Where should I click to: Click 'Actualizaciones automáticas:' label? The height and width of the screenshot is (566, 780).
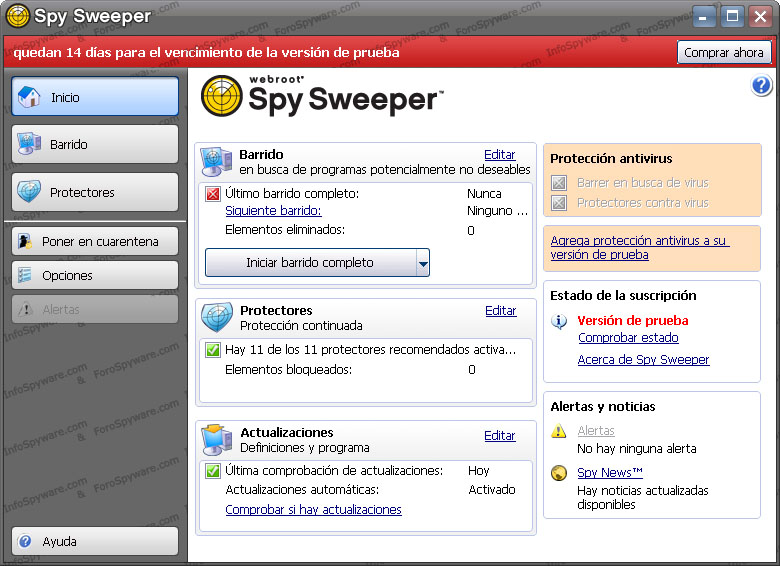[302, 490]
